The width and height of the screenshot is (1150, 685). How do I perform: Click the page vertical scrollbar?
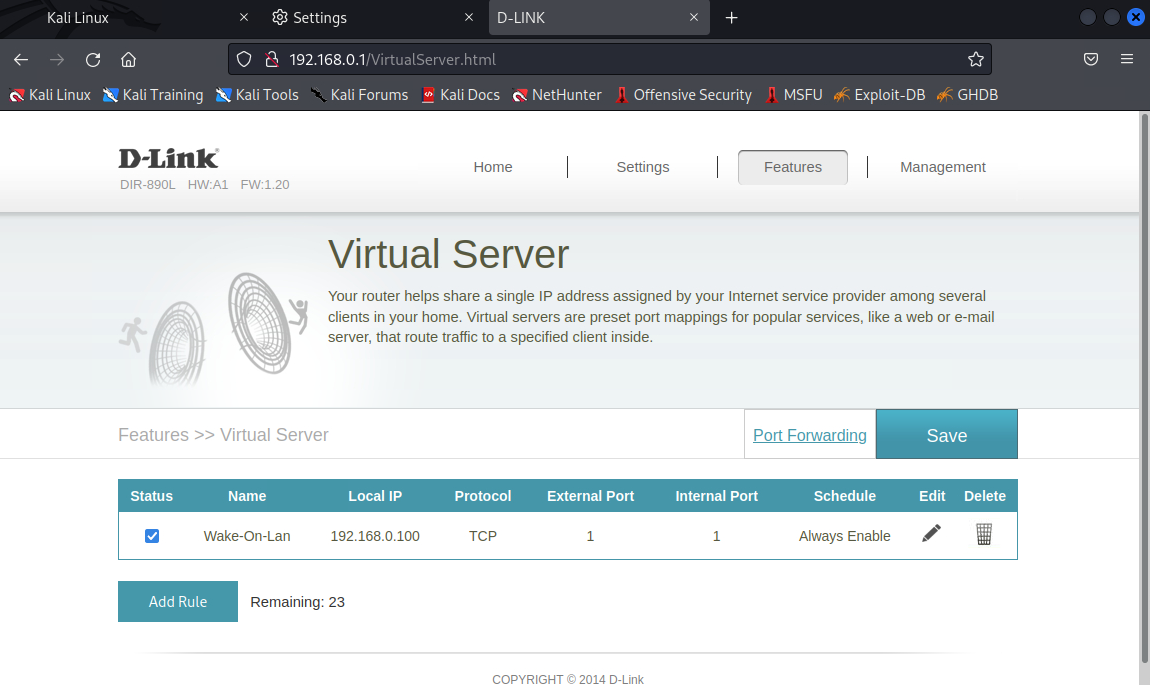coord(1144,389)
